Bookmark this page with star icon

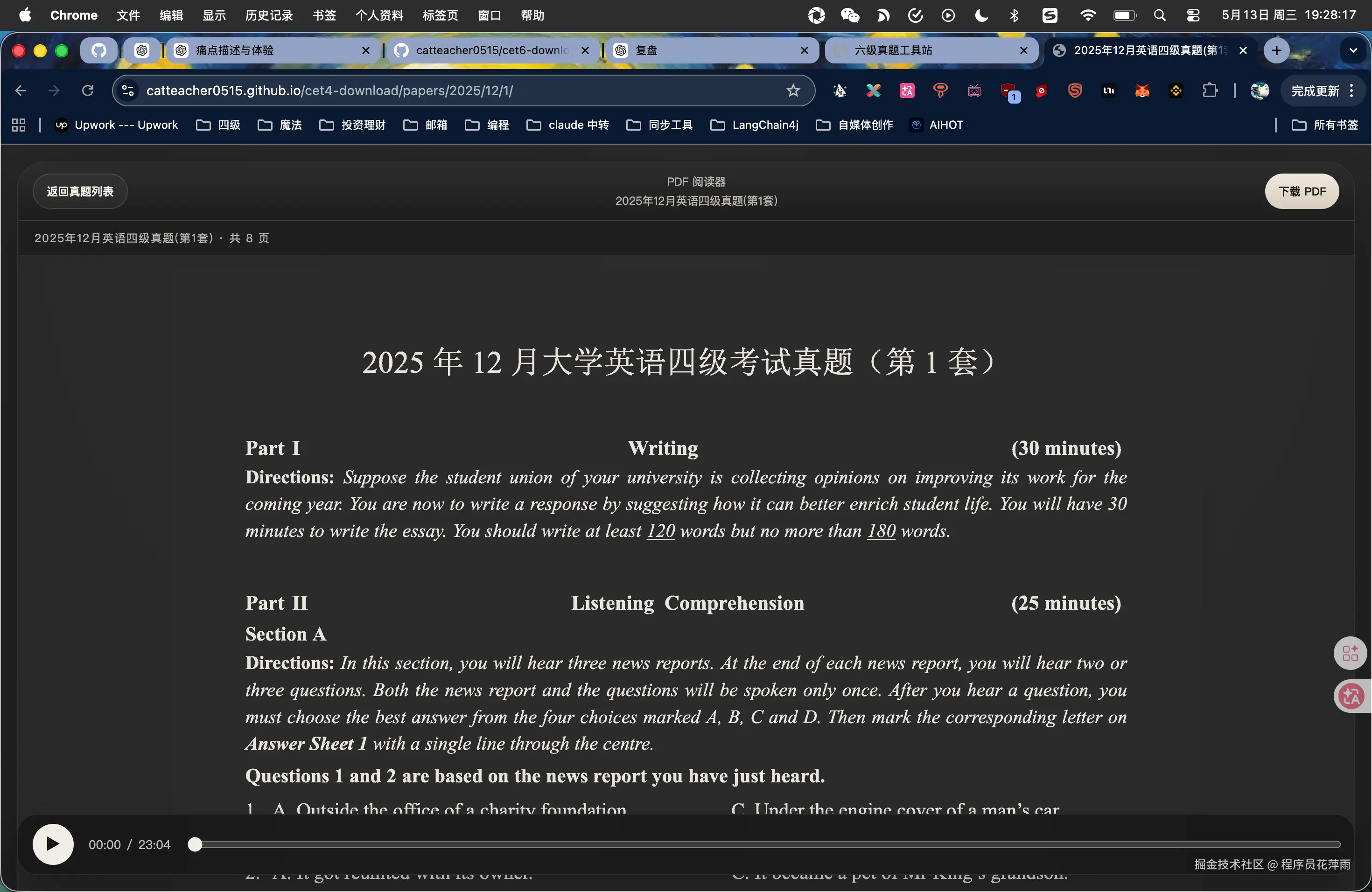coord(793,91)
